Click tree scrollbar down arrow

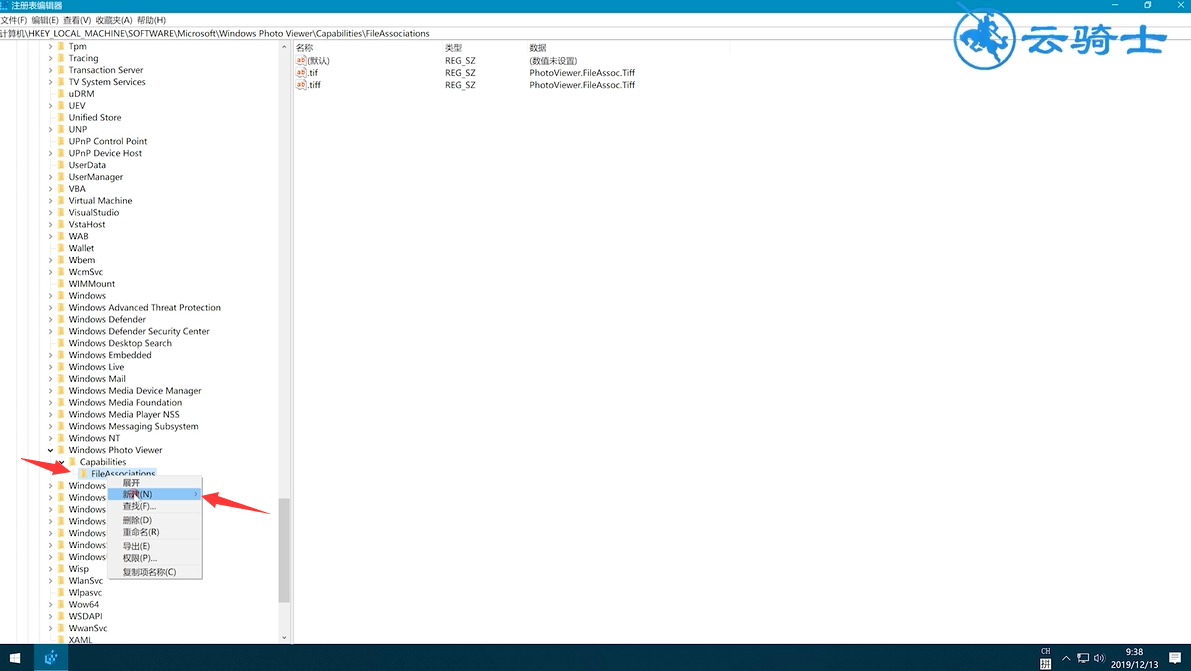[x=284, y=638]
